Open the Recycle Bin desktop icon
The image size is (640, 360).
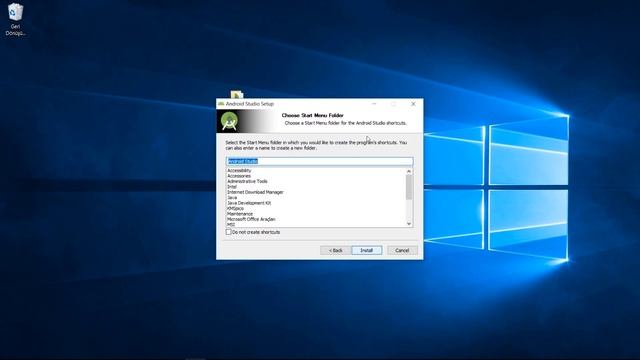(x=15, y=20)
